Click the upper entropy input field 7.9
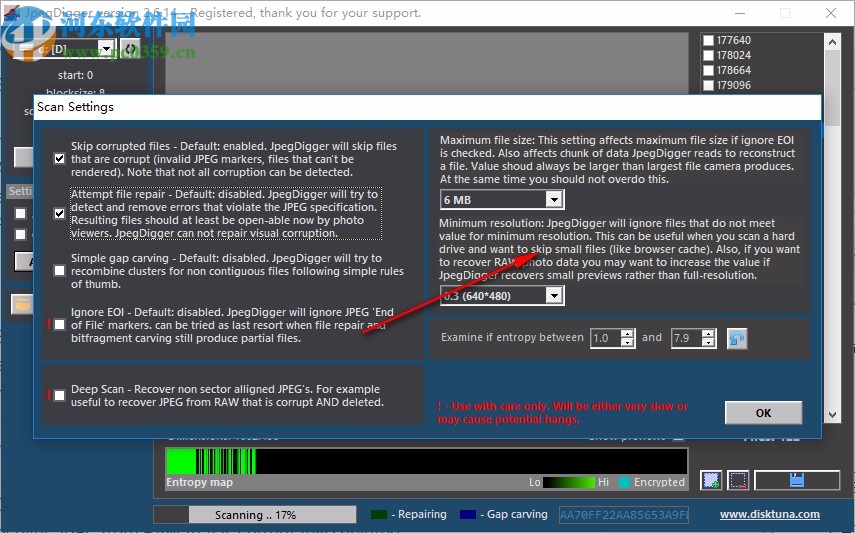This screenshot has height=533, width=855. (x=687, y=338)
